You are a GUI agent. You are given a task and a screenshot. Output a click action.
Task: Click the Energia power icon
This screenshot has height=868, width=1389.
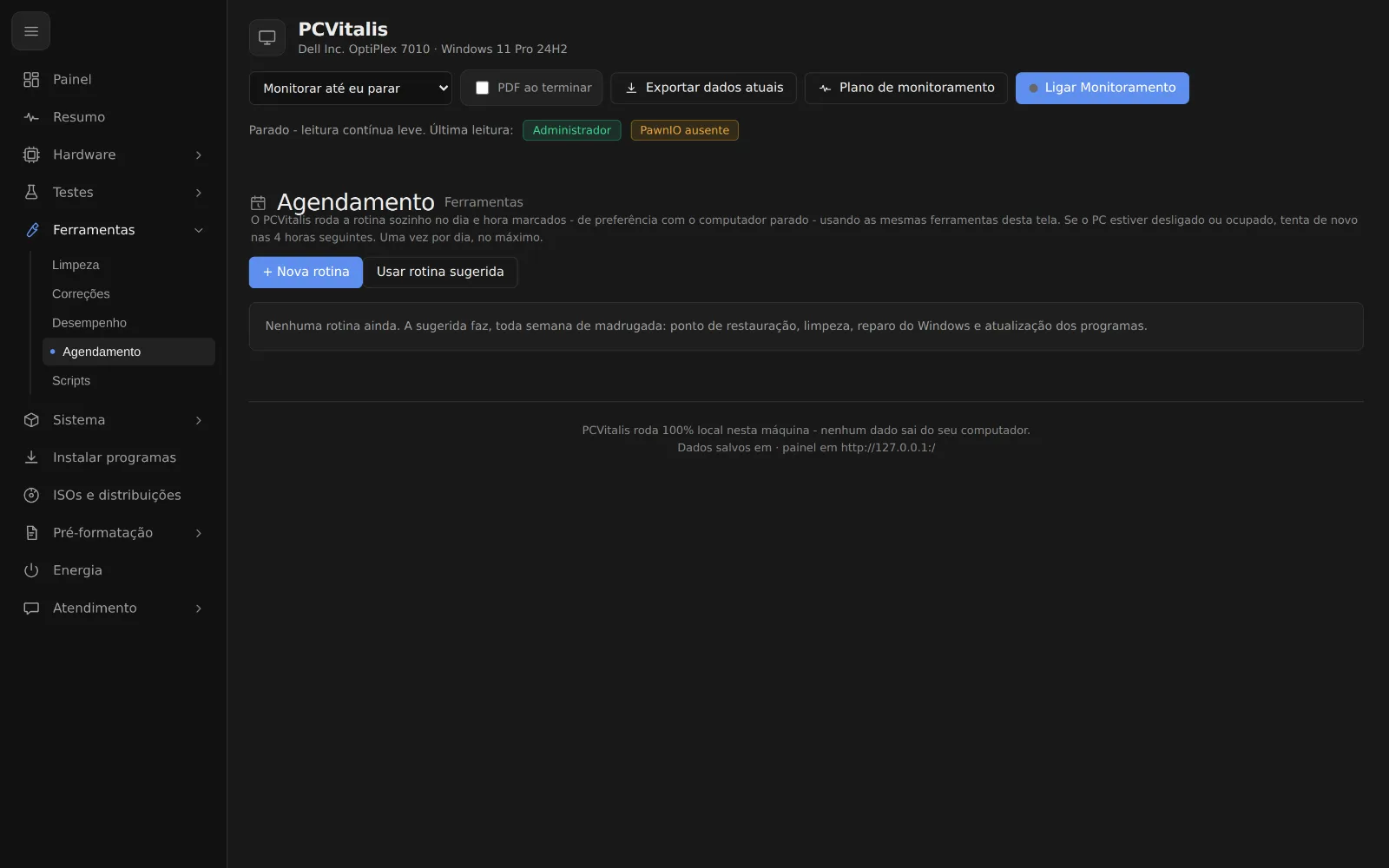[31, 570]
